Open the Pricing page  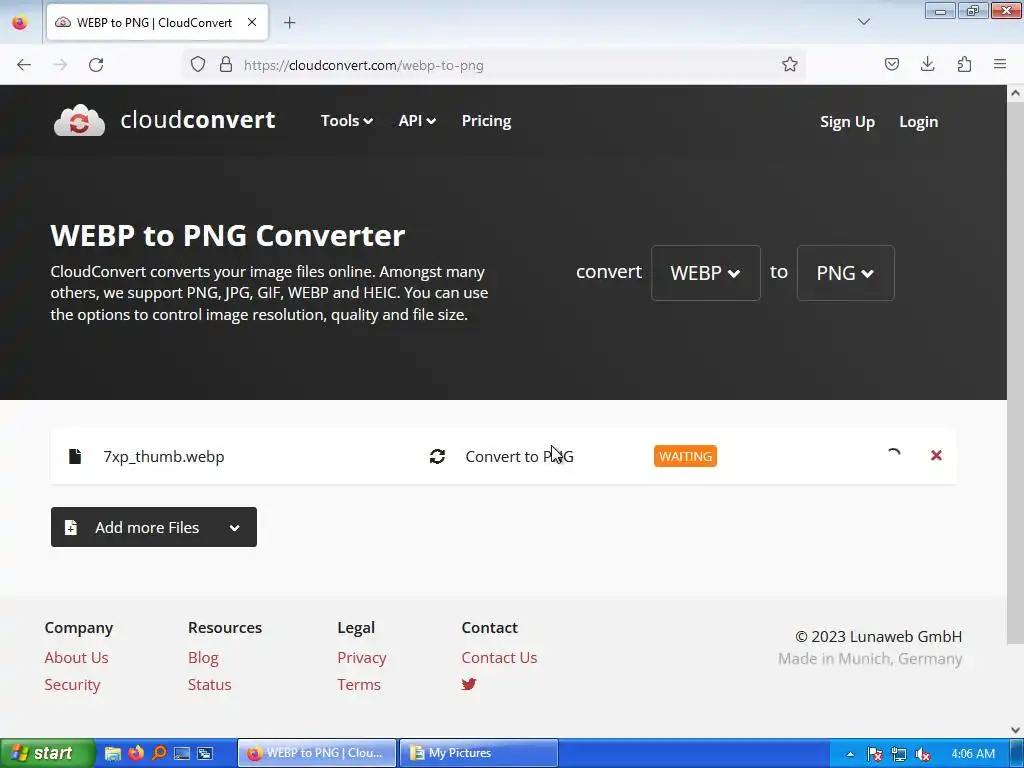[x=487, y=121]
